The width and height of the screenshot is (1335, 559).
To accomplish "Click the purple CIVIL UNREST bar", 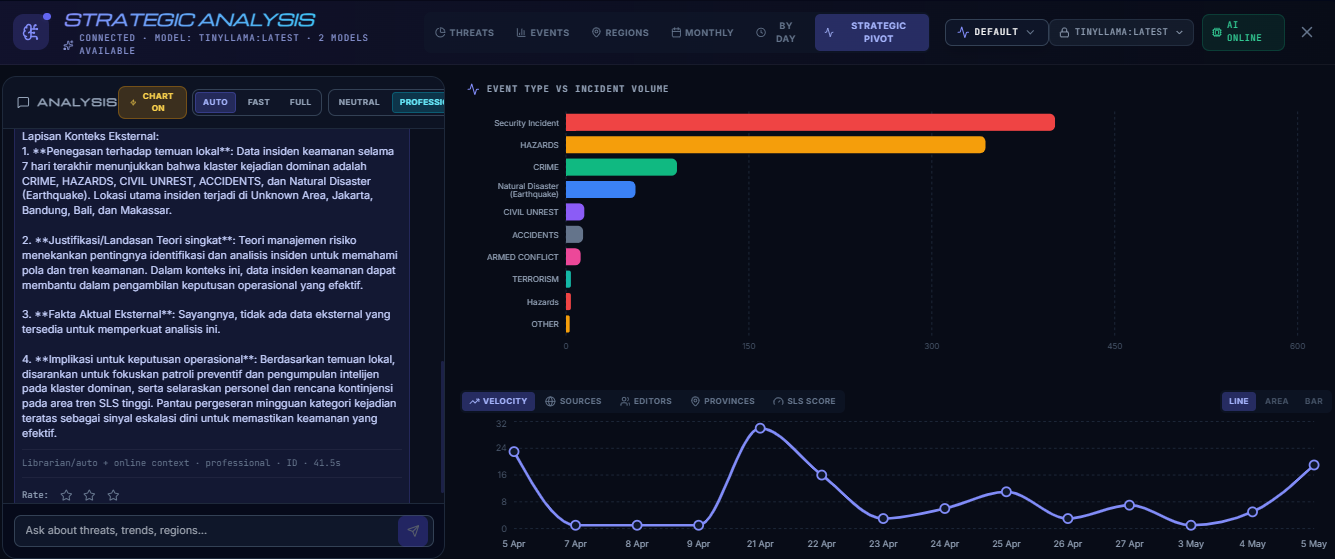I will pyautogui.click(x=575, y=212).
